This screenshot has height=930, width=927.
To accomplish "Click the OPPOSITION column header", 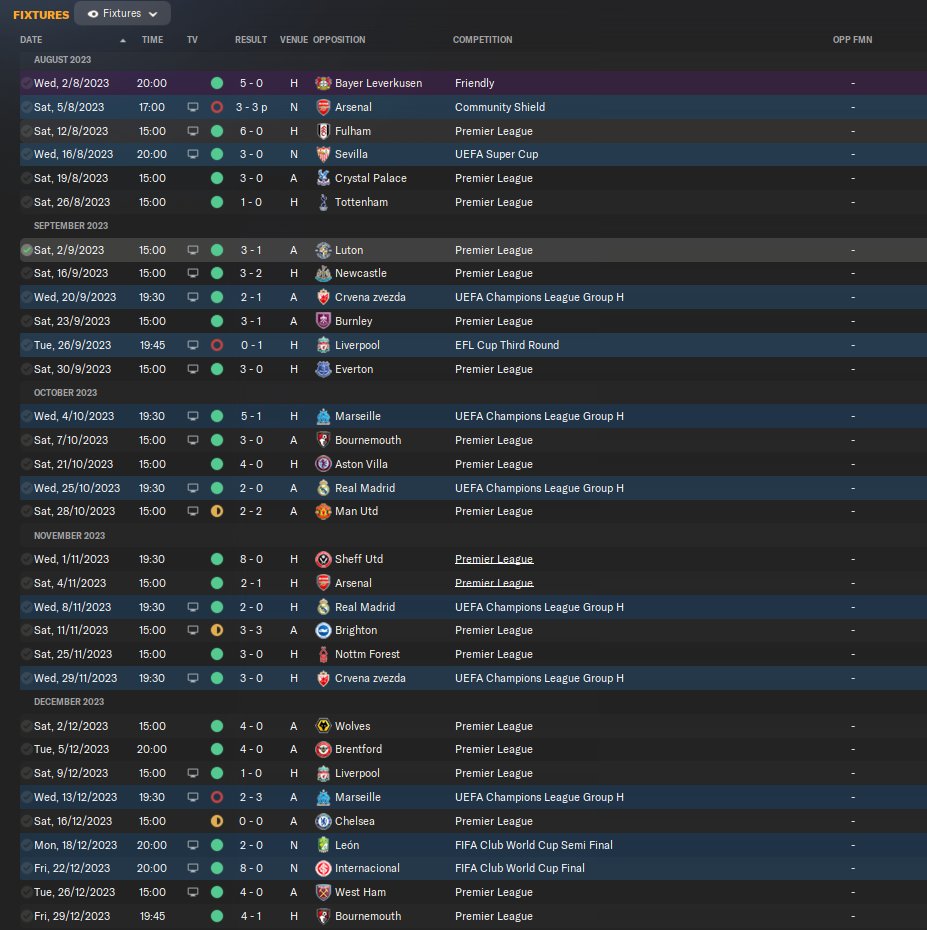I will pyautogui.click(x=339, y=40).
